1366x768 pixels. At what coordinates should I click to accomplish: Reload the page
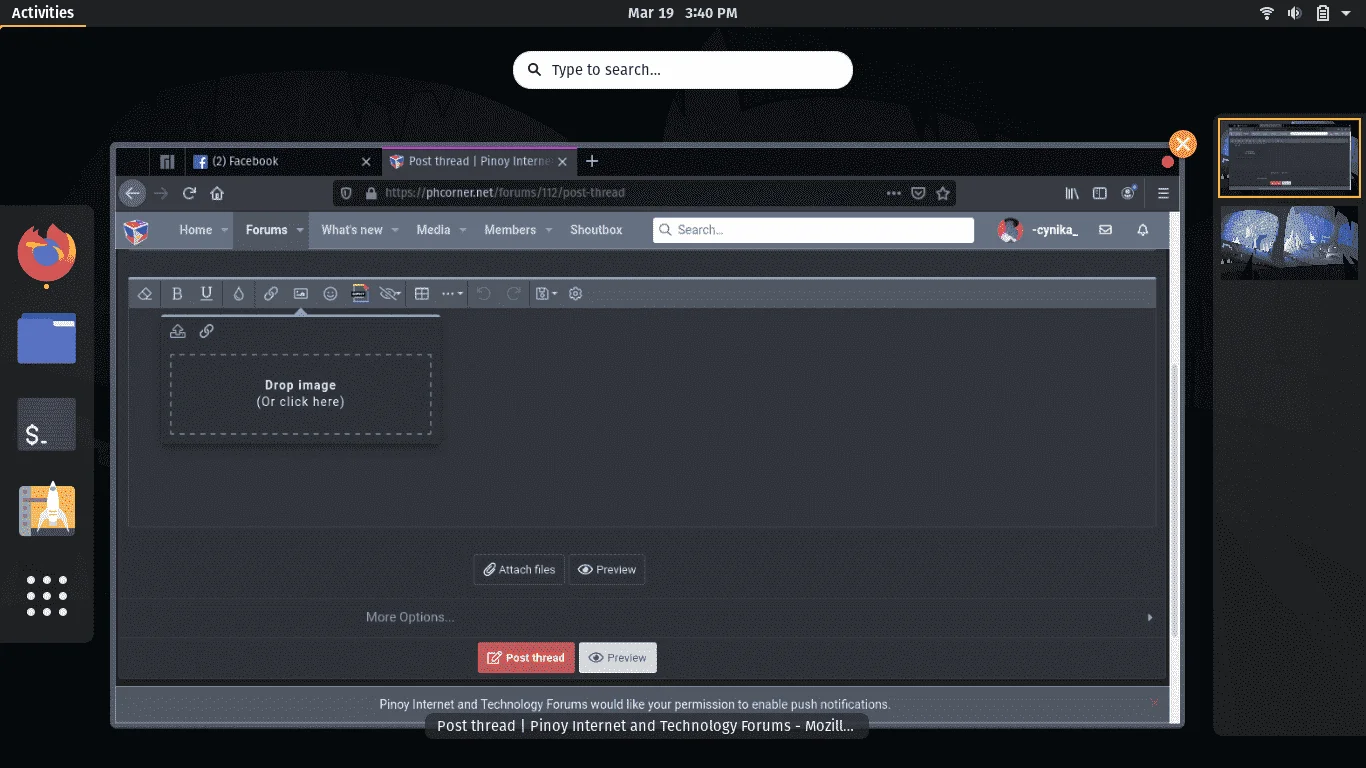coord(189,193)
